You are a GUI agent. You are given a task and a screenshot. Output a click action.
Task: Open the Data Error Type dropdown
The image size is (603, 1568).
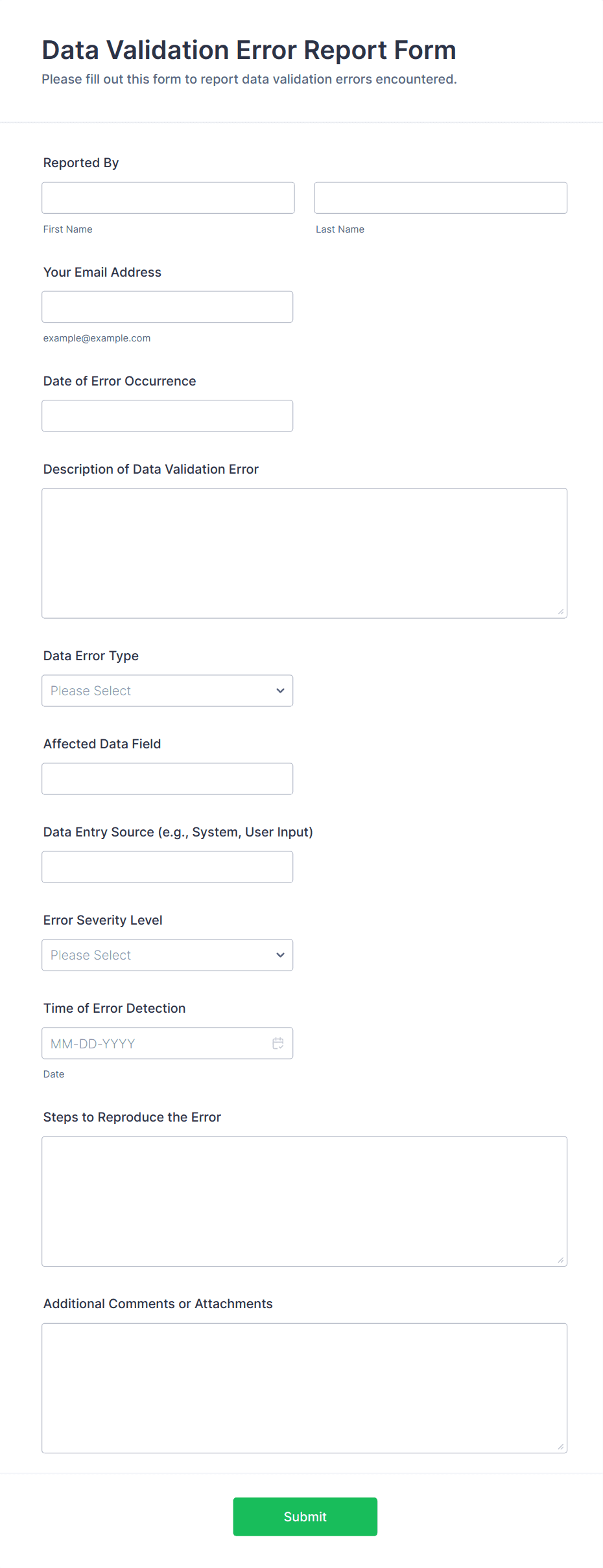click(167, 691)
